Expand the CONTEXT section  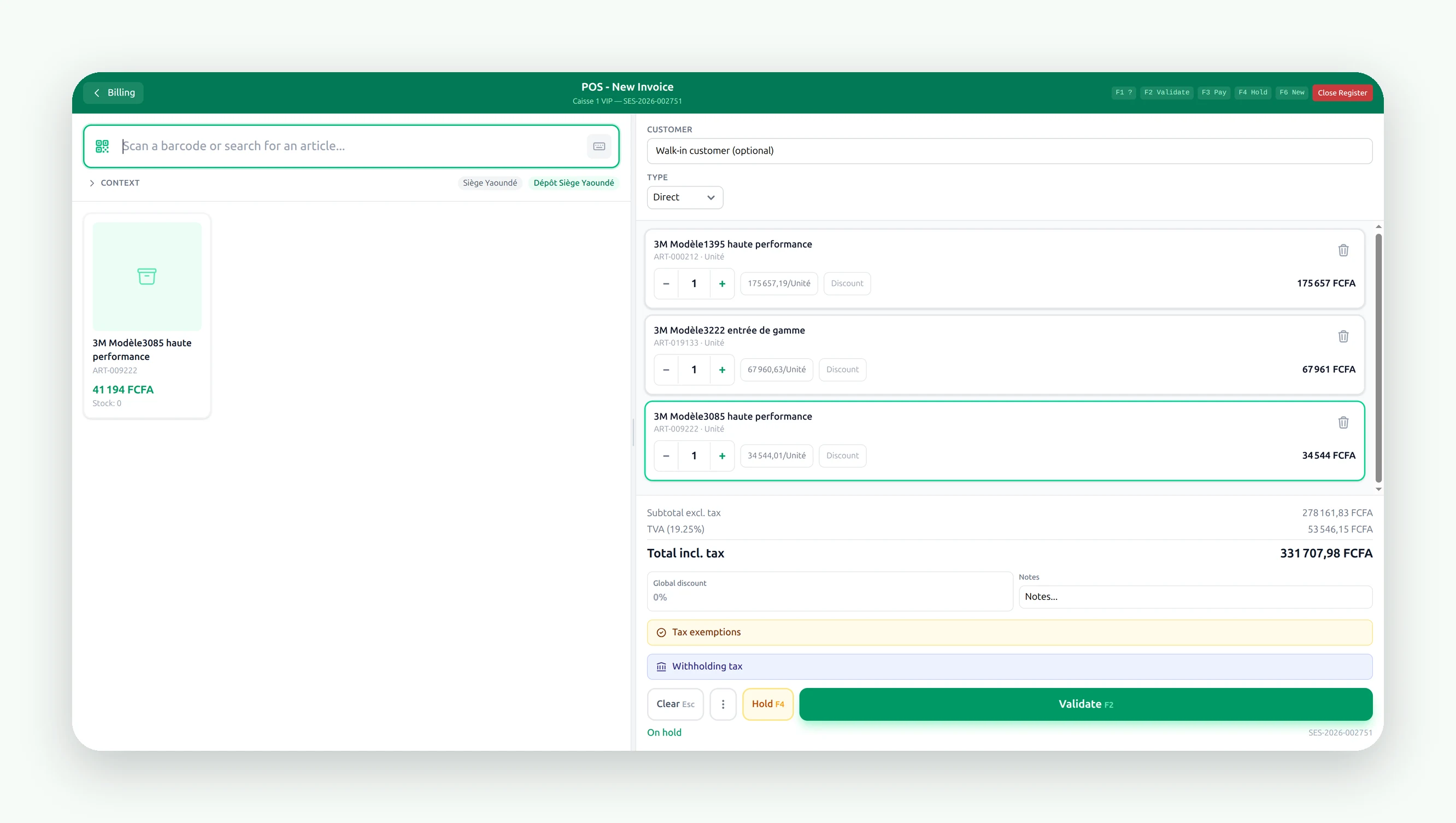point(115,183)
